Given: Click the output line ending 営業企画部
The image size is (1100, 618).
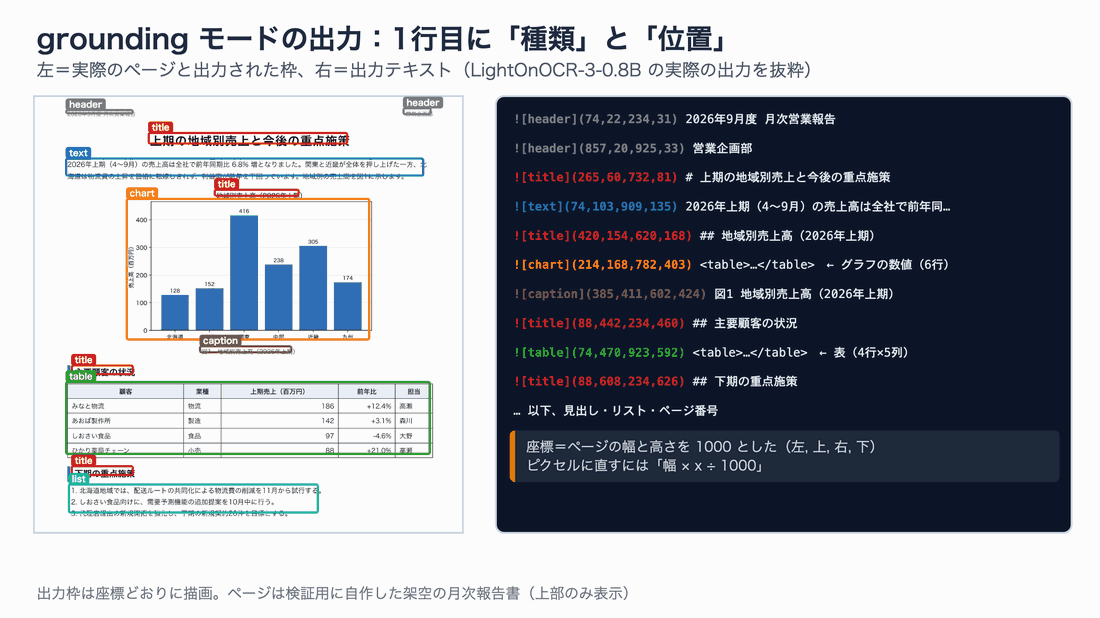Looking at the screenshot, I should [x=633, y=149].
